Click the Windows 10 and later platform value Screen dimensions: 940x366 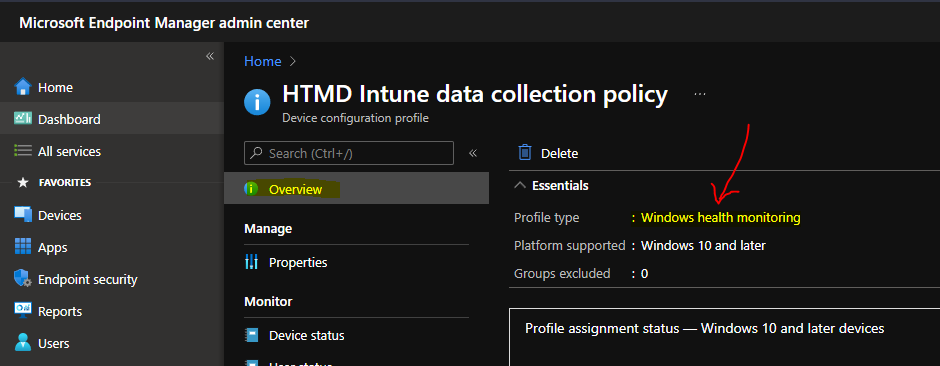coord(703,245)
